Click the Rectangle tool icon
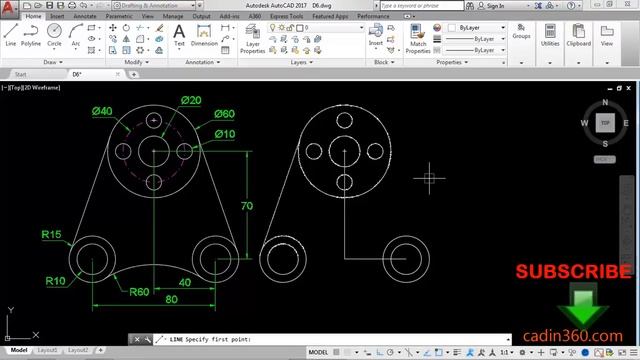Viewport: 640px width, 360px height. click(x=91, y=28)
